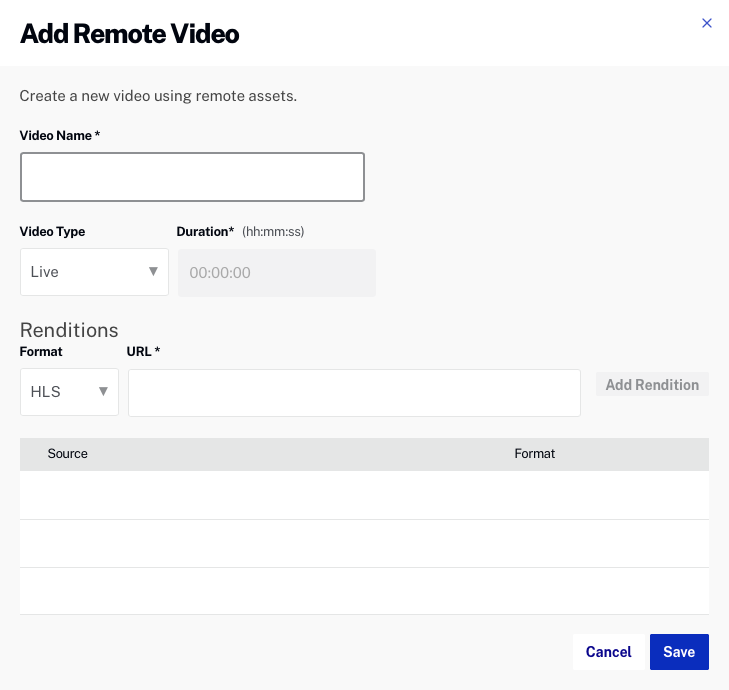Click the Format column header in table
This screenshot has width=729, height=690.
tap(534, 454)
